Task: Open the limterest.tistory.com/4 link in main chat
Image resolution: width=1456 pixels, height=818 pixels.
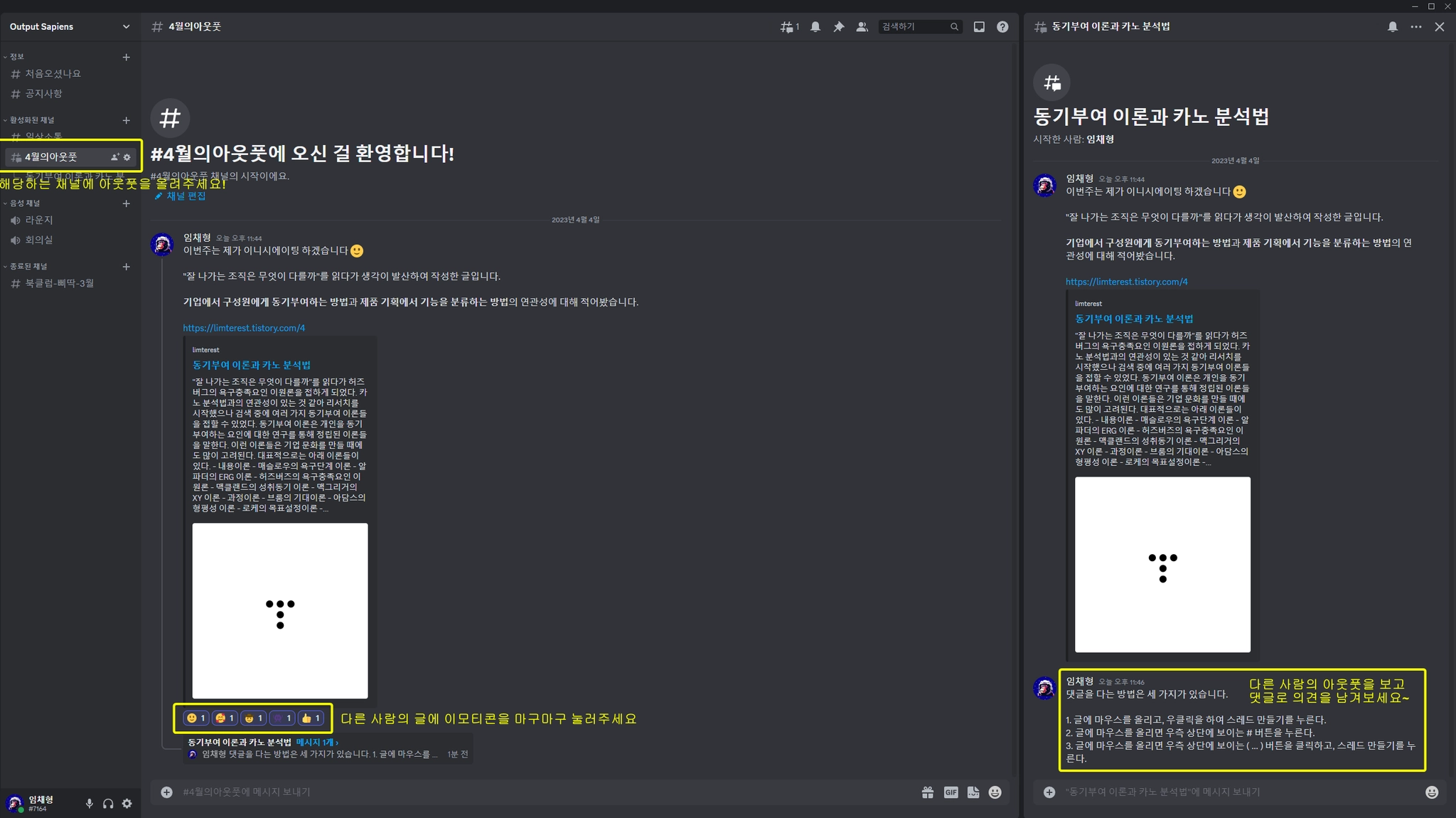Action: pos(244,328)
